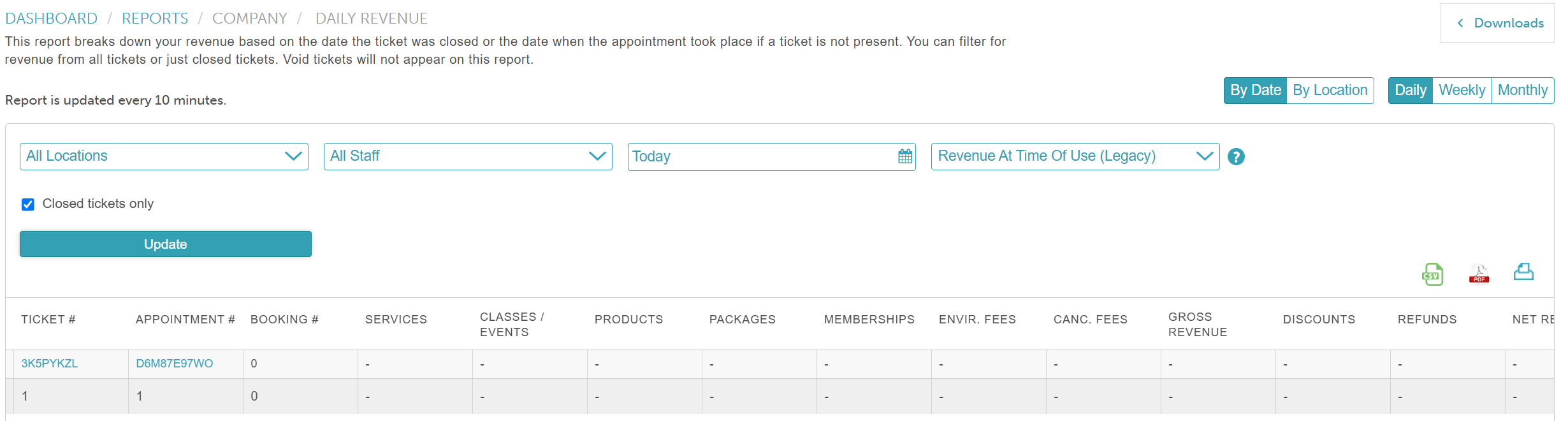Image resolution: width=1568 pixels, height=421 pixels.
Task: Open the calendar date picker icon
Action: click(905, 157)
